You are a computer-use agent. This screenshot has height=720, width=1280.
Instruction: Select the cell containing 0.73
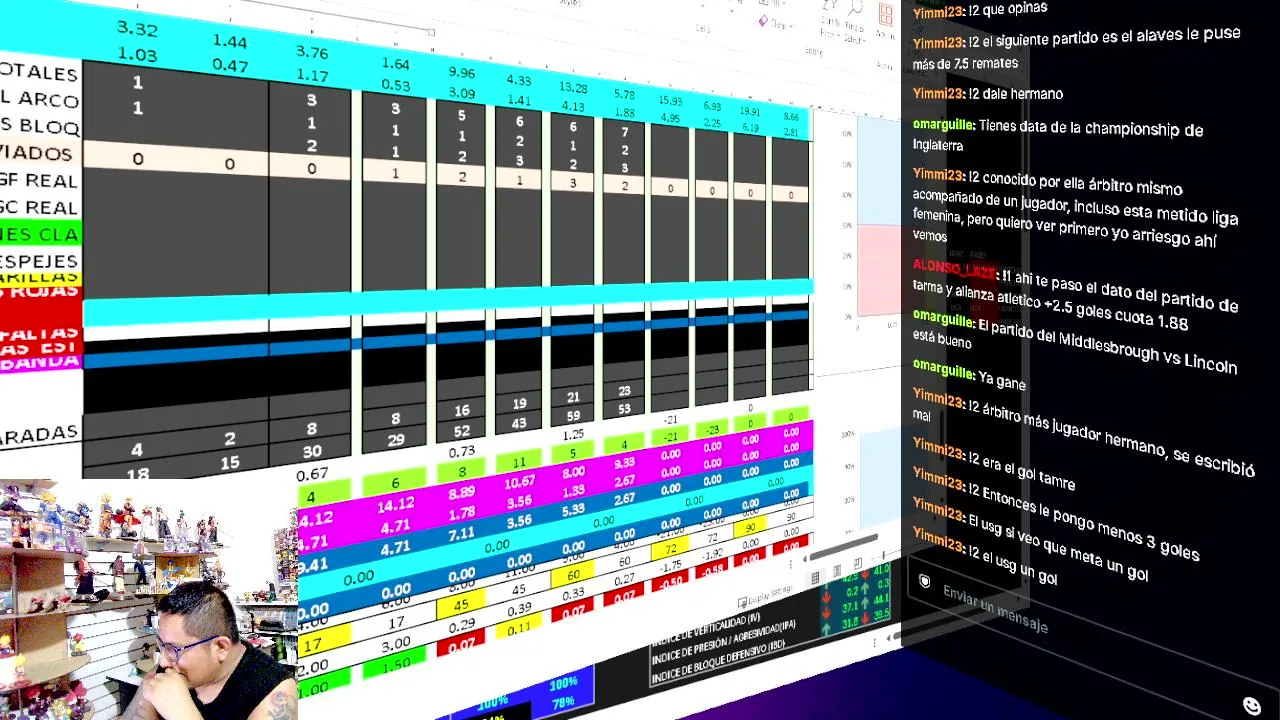(x=462, y=452)
